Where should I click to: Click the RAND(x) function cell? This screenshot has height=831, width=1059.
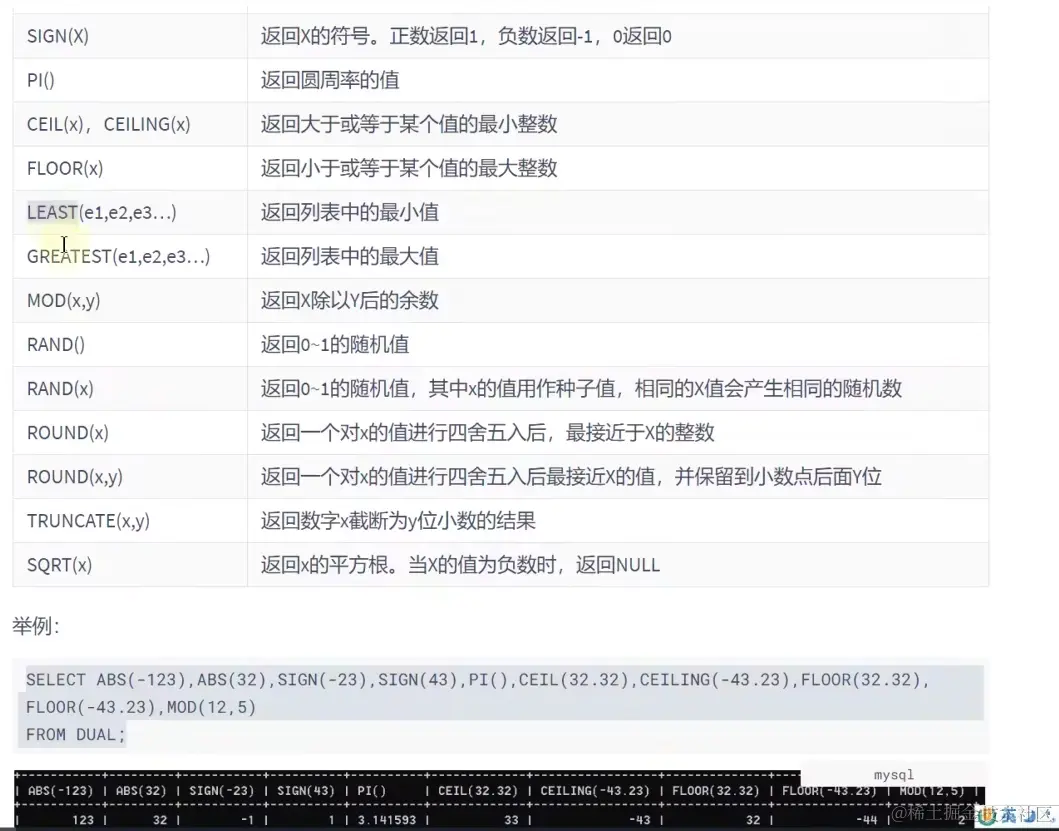click(130, 388)
